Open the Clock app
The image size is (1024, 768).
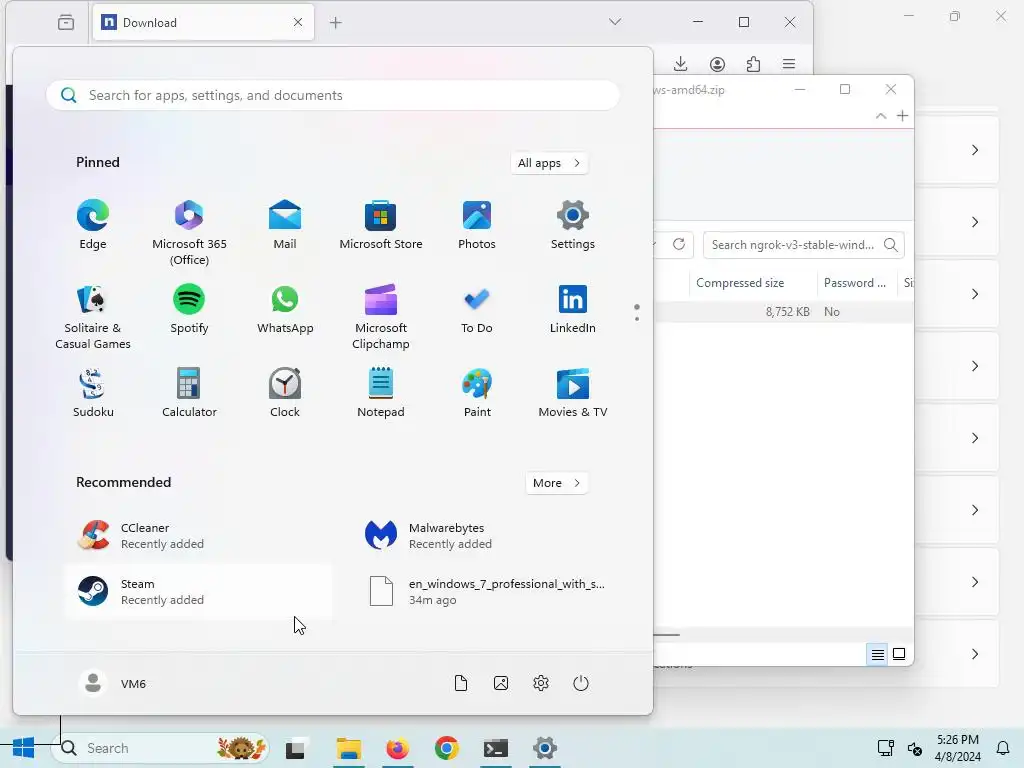pos(285,393)
